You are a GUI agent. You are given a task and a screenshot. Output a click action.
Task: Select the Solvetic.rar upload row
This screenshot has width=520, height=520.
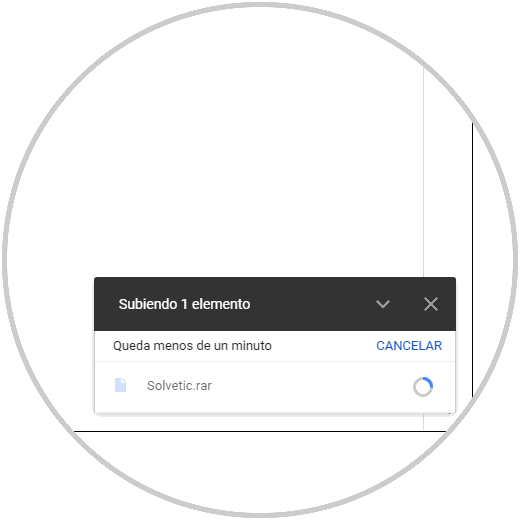point(275,387)
